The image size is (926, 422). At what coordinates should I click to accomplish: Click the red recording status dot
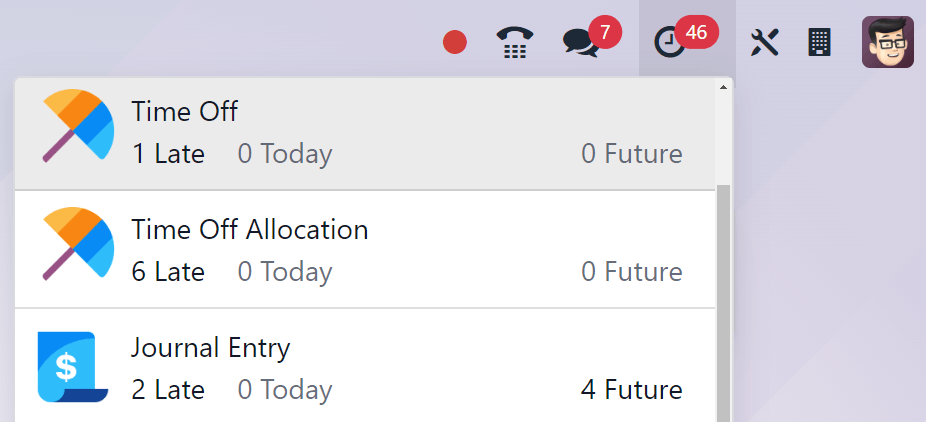(x=455, y=42)
